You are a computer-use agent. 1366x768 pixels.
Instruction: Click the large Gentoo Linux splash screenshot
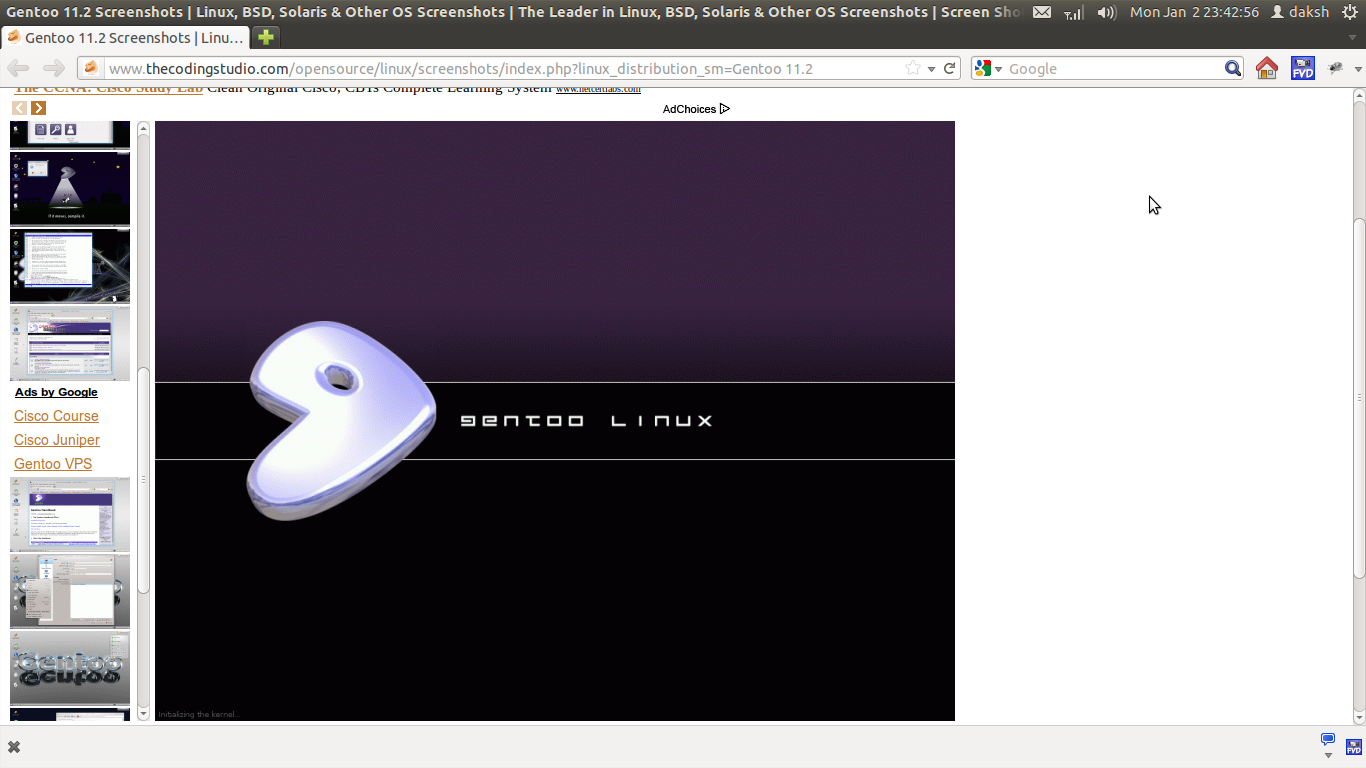(555, 421)
